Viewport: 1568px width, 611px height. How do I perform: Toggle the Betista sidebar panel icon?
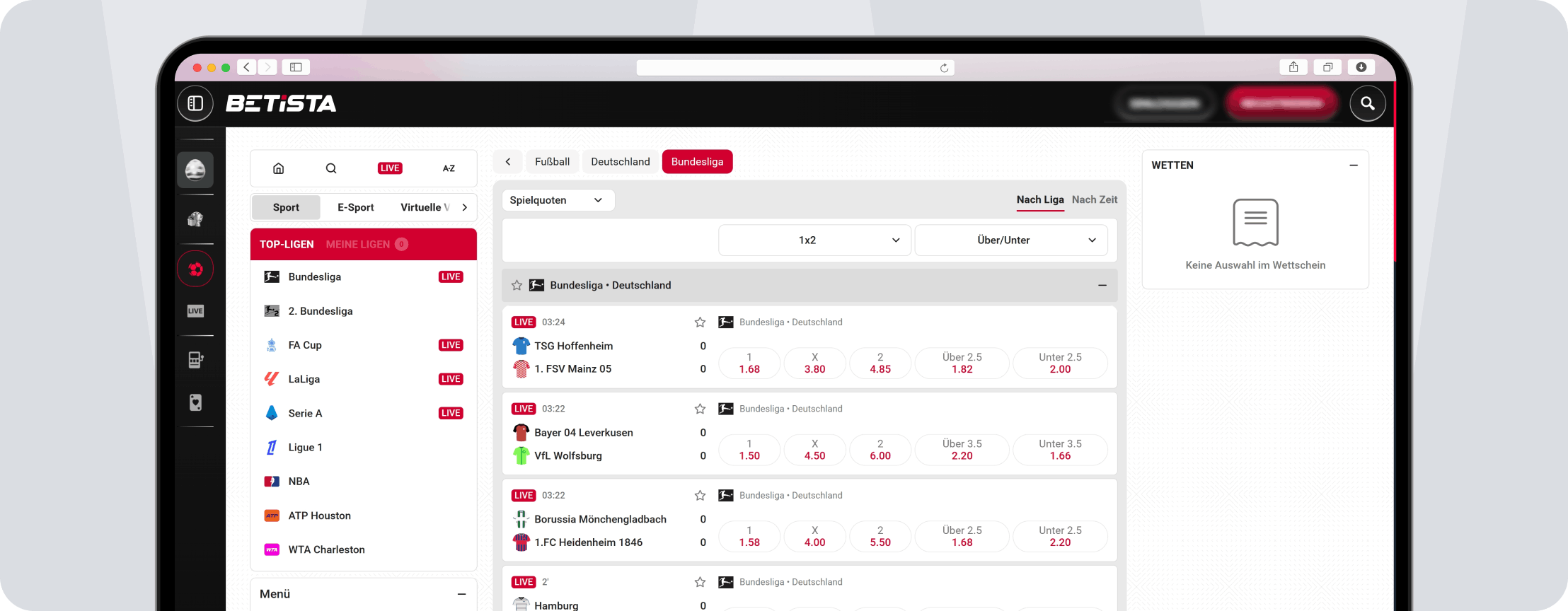point(195,103)
